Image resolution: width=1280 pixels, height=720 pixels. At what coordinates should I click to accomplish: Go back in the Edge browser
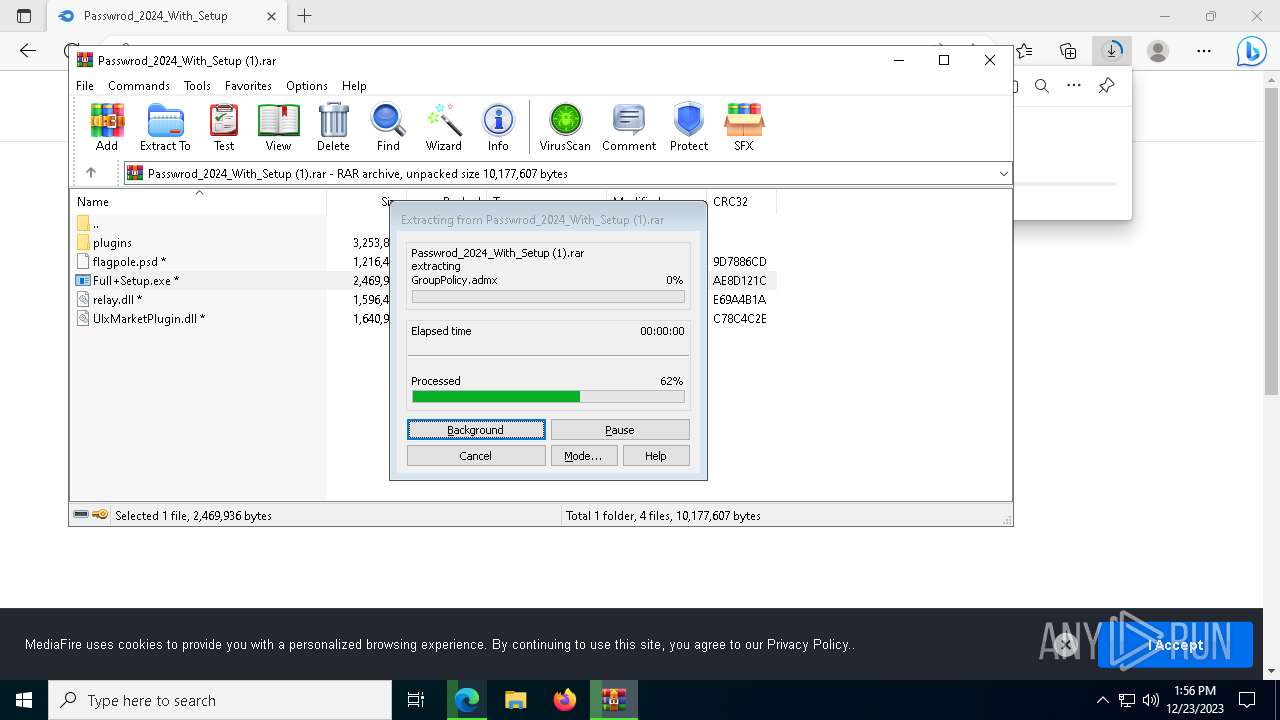[x=28, y=51]
